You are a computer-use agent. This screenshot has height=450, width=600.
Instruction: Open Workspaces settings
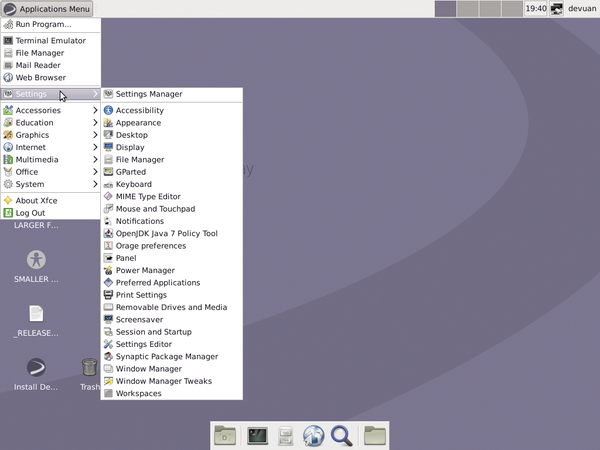point(172,393)
